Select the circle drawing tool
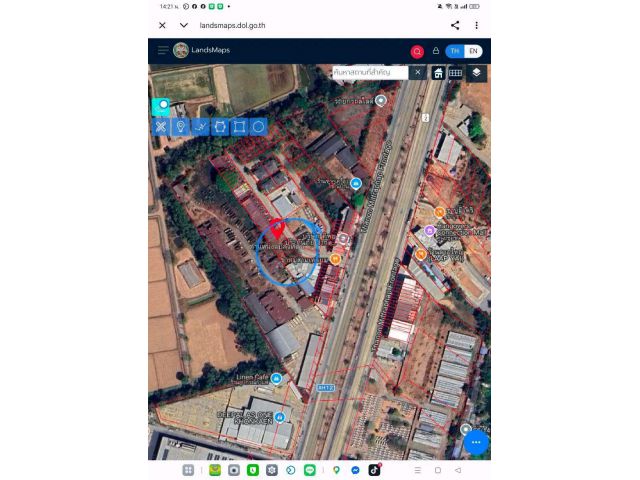 258,127
